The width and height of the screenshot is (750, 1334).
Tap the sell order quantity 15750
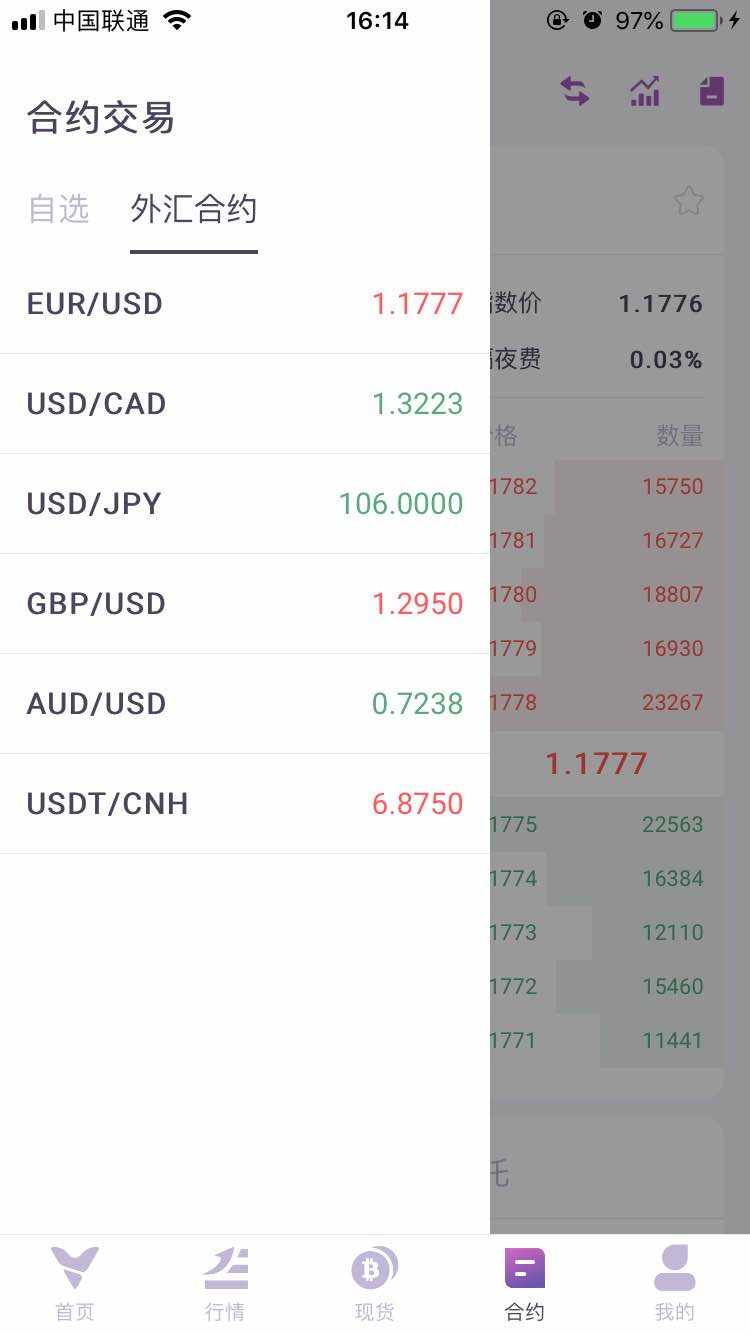[x=672, y=487]
